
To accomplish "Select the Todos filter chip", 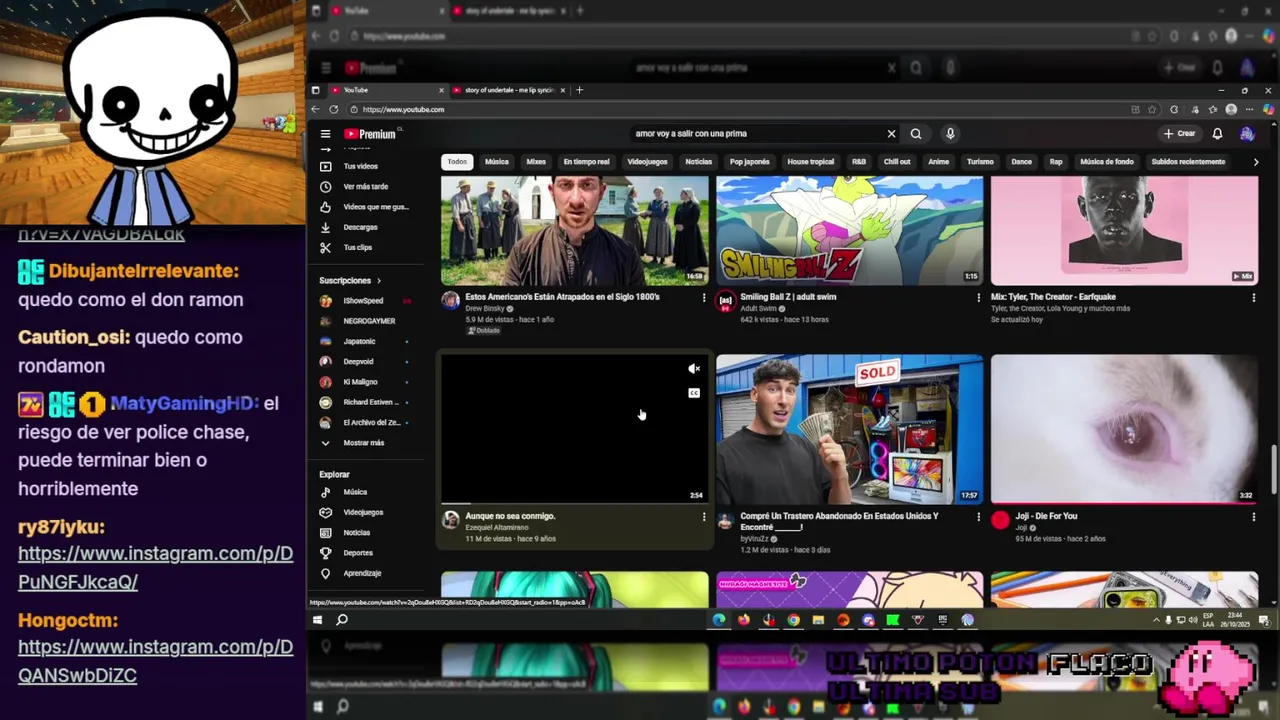I will point(457,162).
